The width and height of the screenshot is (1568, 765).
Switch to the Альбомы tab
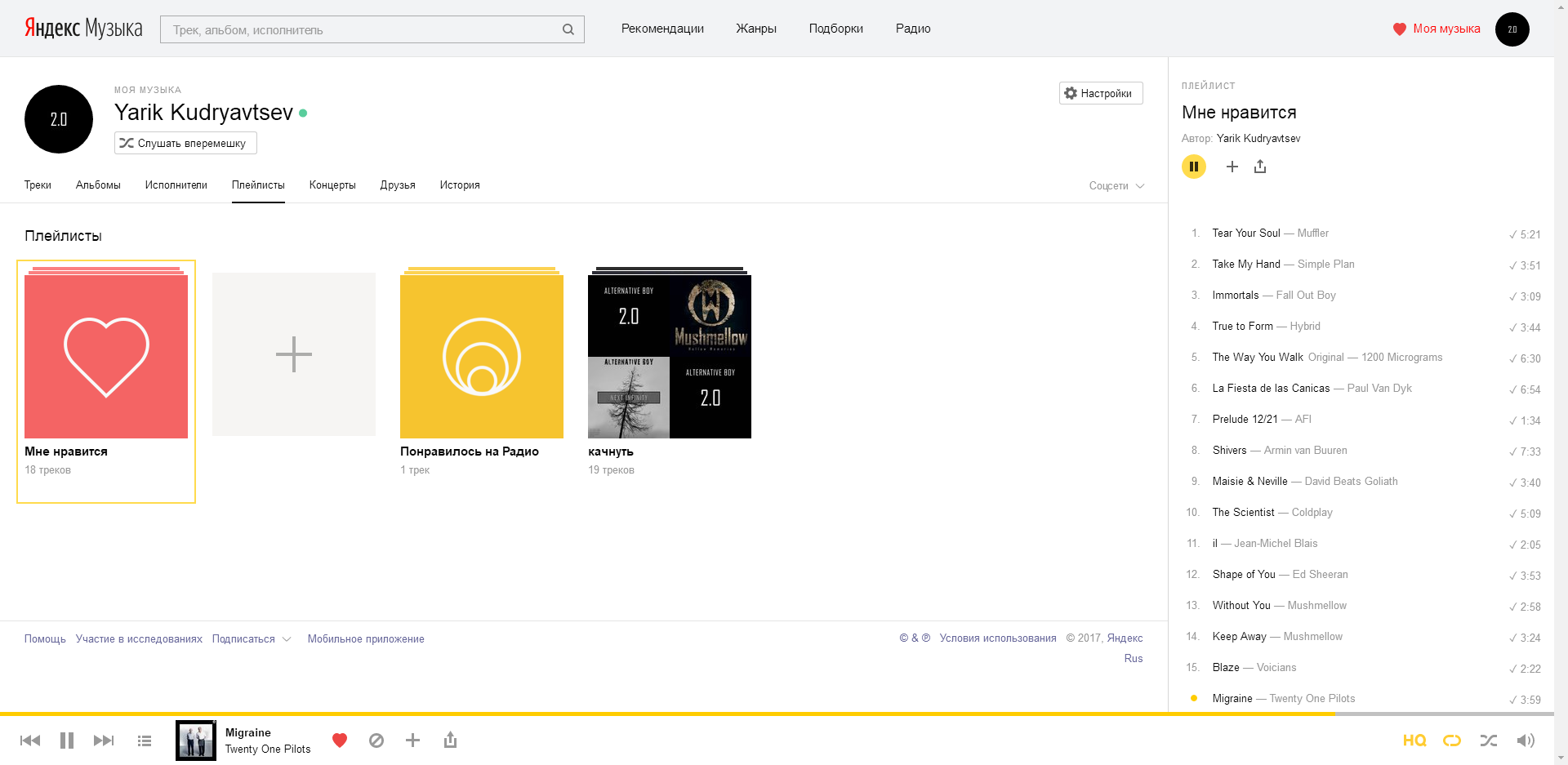[x=98, y=185]
